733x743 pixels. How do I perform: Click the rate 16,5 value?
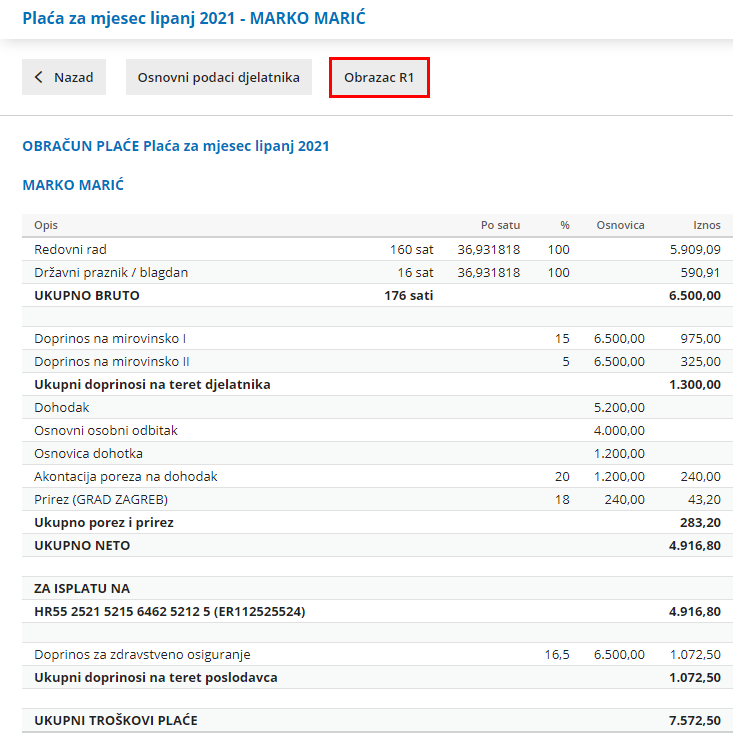(x=557, y=654)
